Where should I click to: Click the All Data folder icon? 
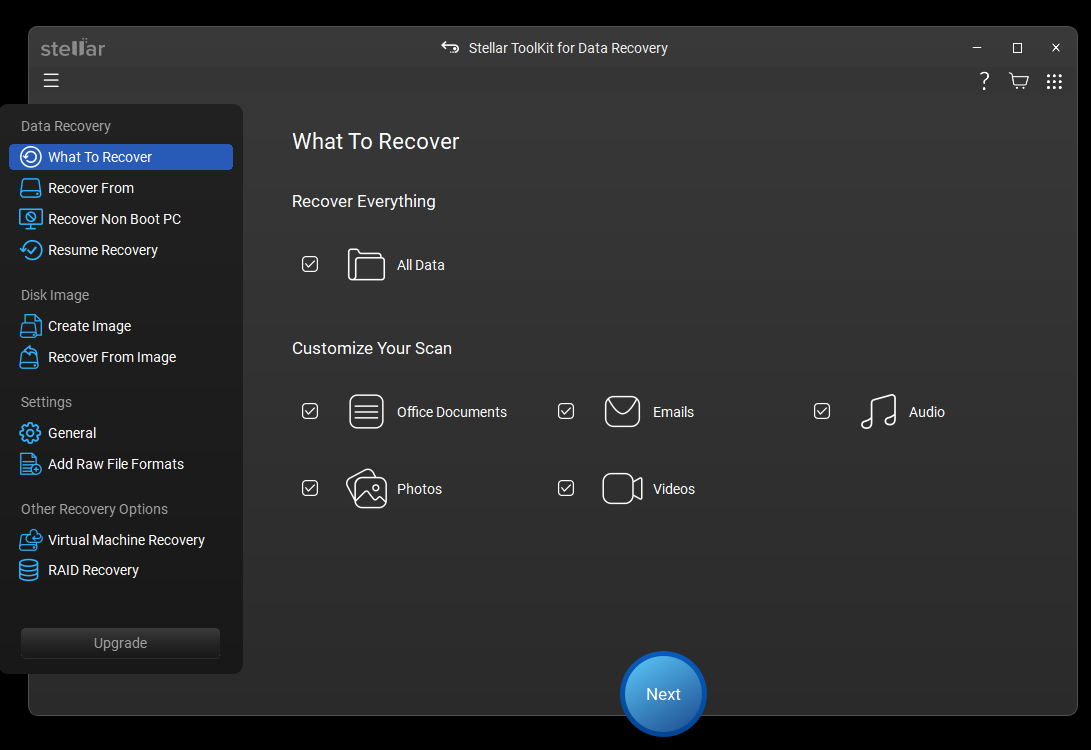tap(366, 264)
